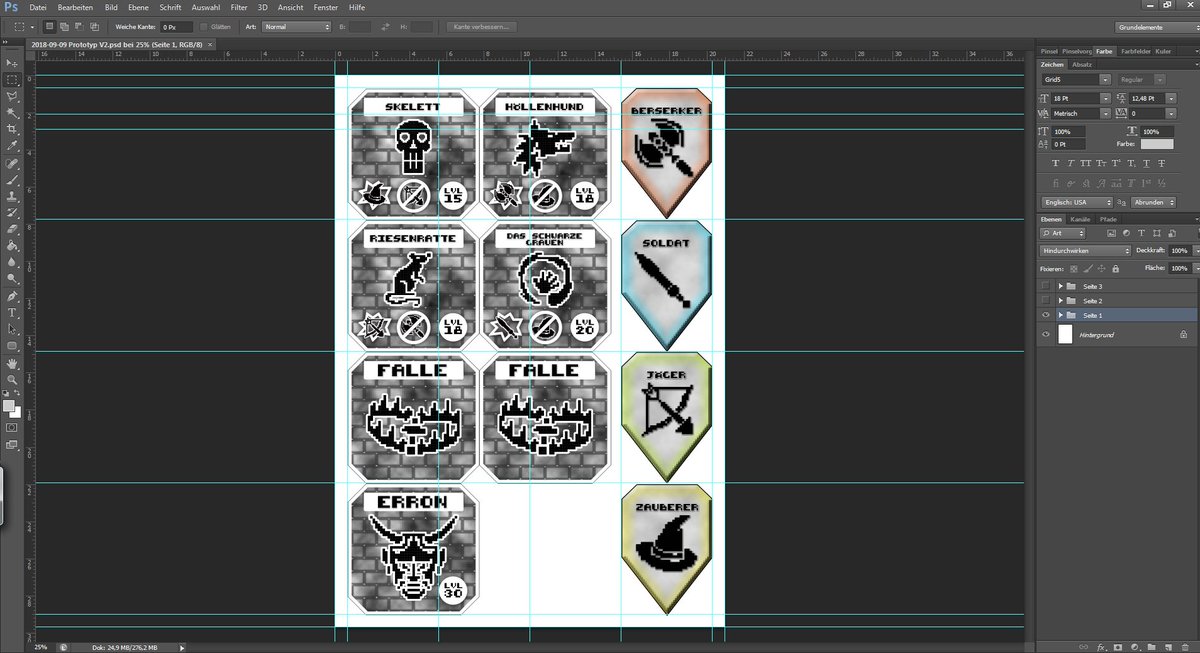Open anti-aliasing dropdown Abrunden

[1153, 202]
